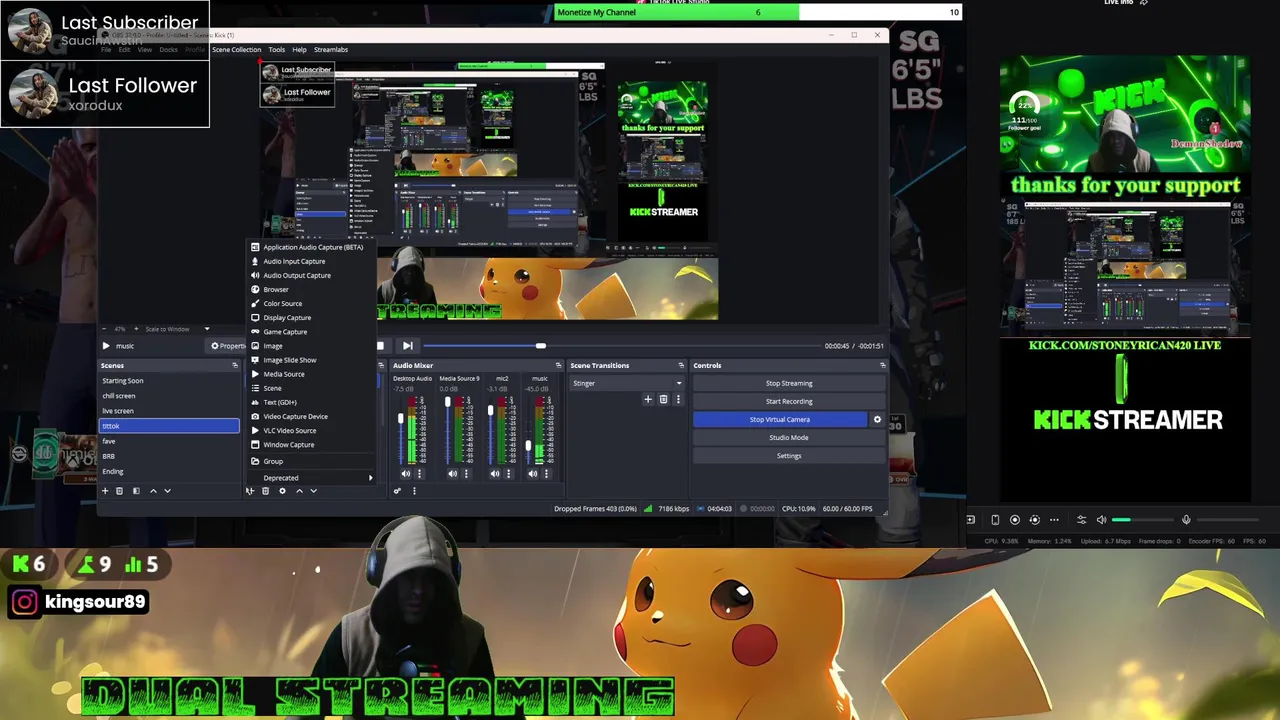Viewport: 1280px width, 720px height.
Task: Choose Video Capture Device source
Action: pyautogui.click(x=312, y=416)
